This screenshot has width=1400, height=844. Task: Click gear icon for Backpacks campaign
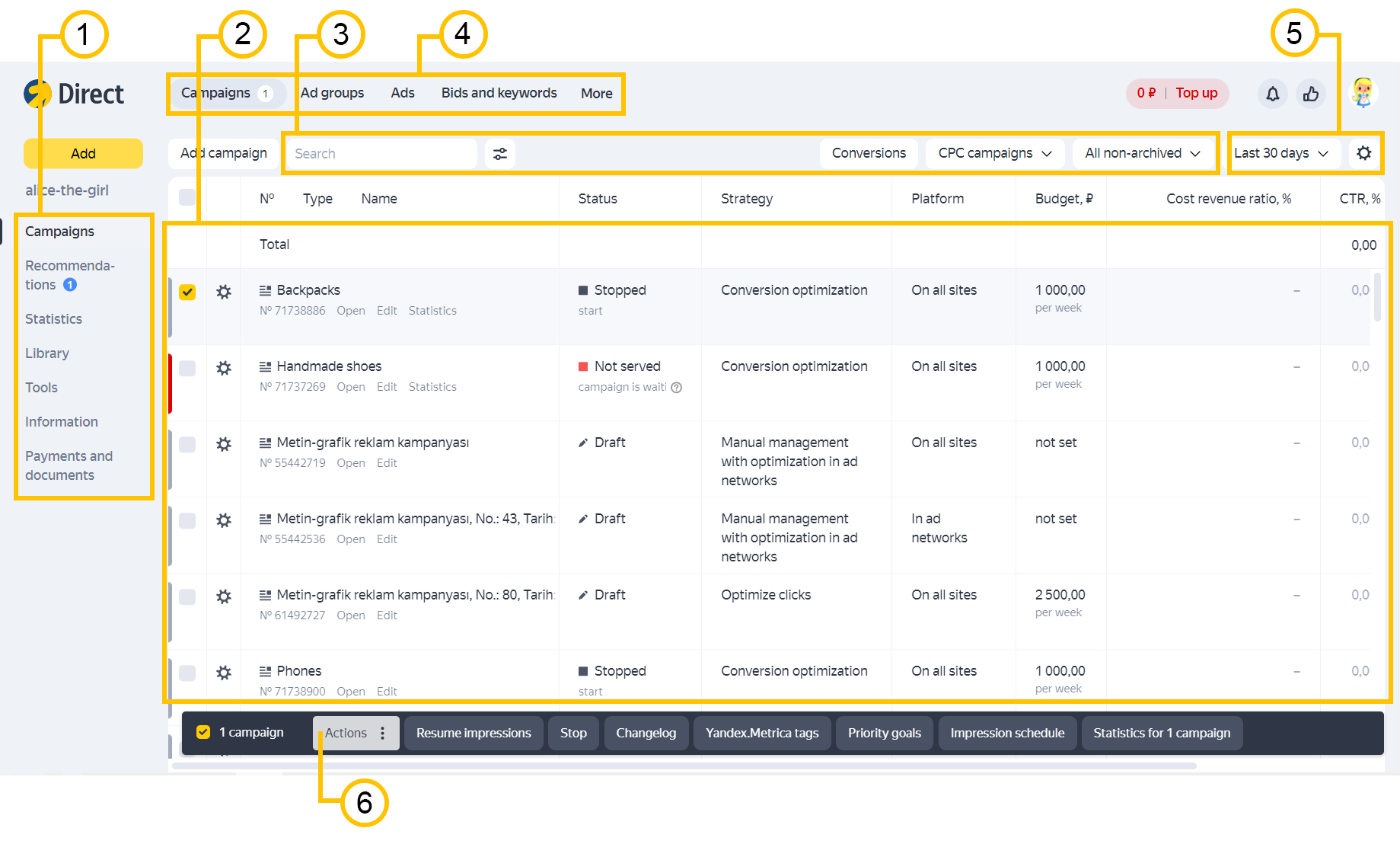pyautogui.click(x=224, y=292)
